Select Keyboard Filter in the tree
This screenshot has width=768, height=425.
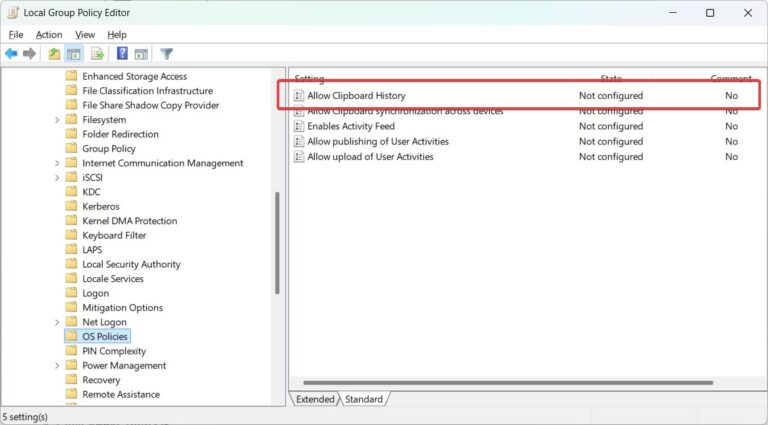pos(114,235)
